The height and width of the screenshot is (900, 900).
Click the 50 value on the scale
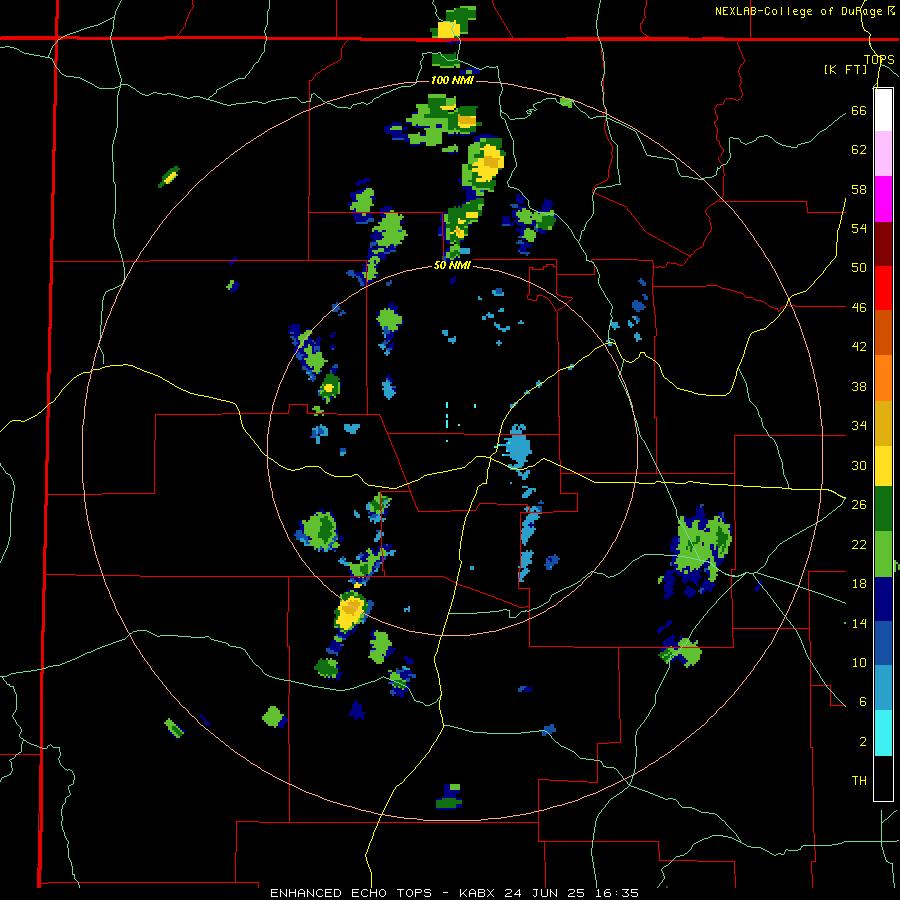tap(859, 268)
